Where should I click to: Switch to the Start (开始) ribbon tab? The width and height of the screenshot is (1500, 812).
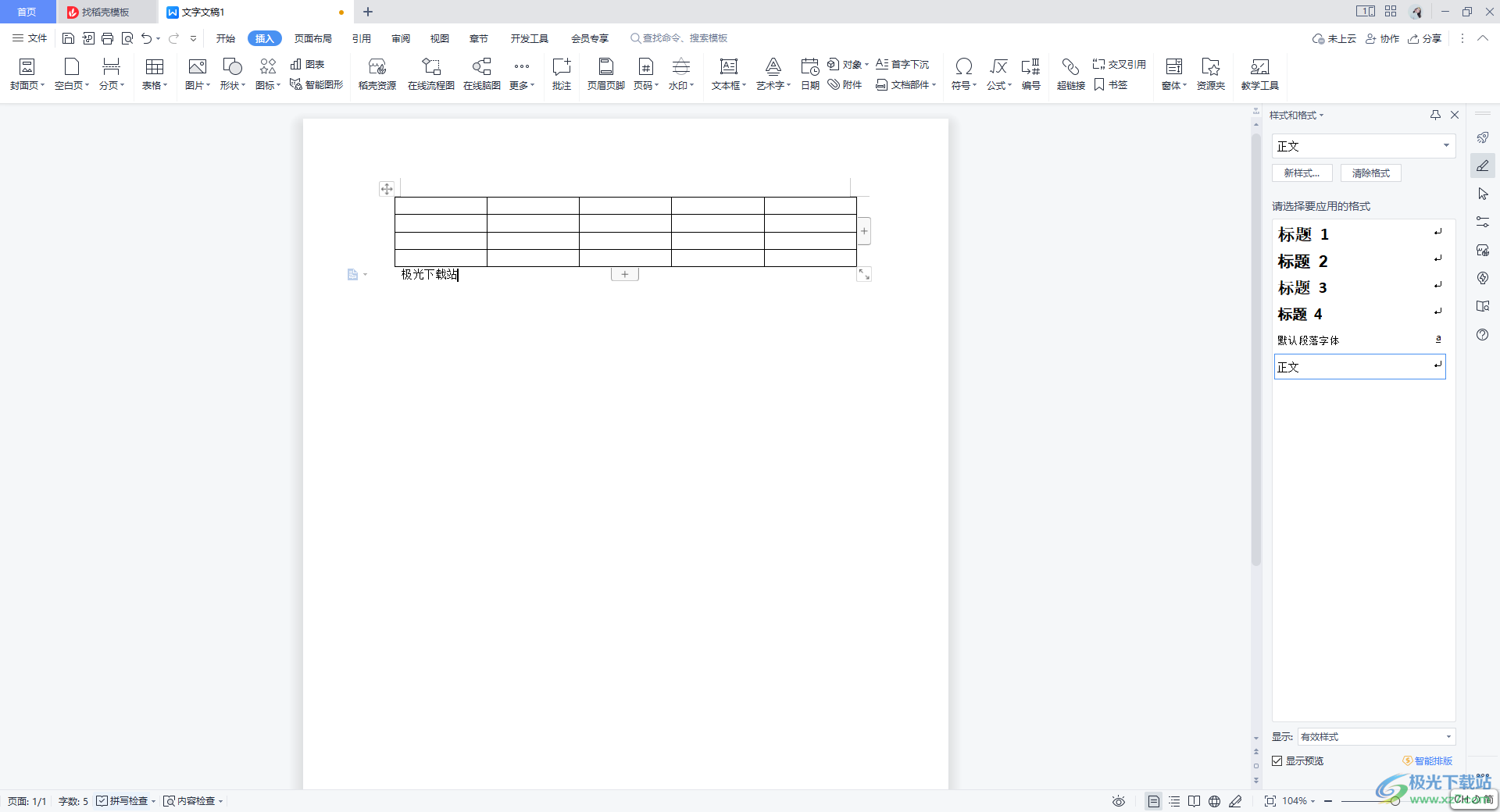click(x=226, y=38)
